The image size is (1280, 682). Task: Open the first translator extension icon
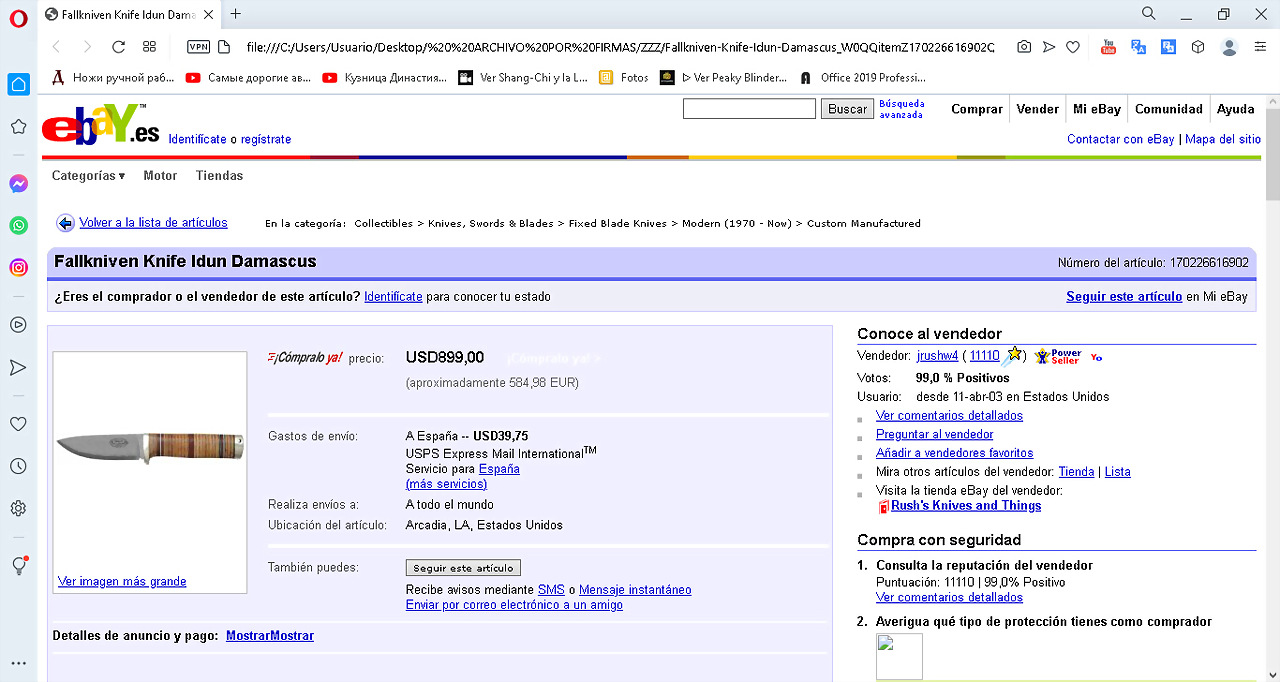1138,47
